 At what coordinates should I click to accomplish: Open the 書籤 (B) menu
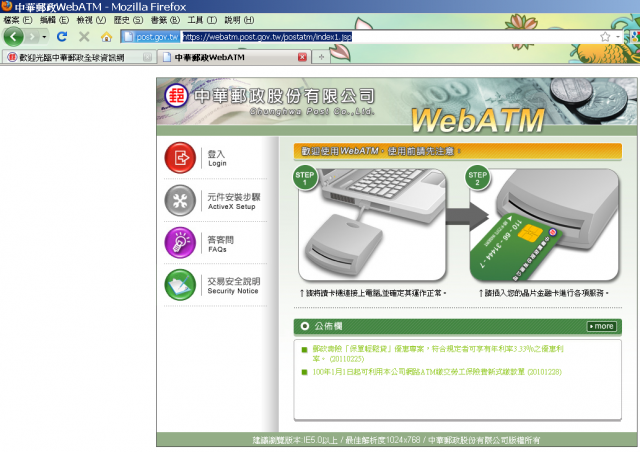coord(165,20)
